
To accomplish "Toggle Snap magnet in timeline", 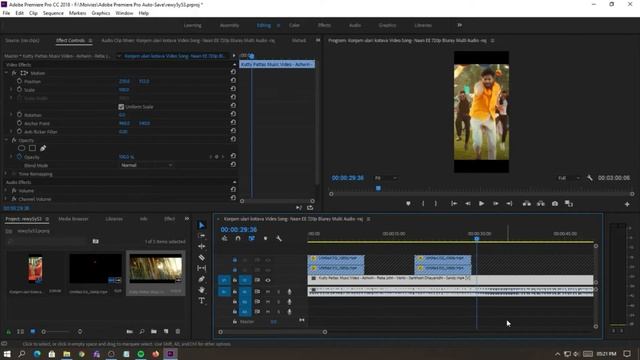I will point(238,238).
